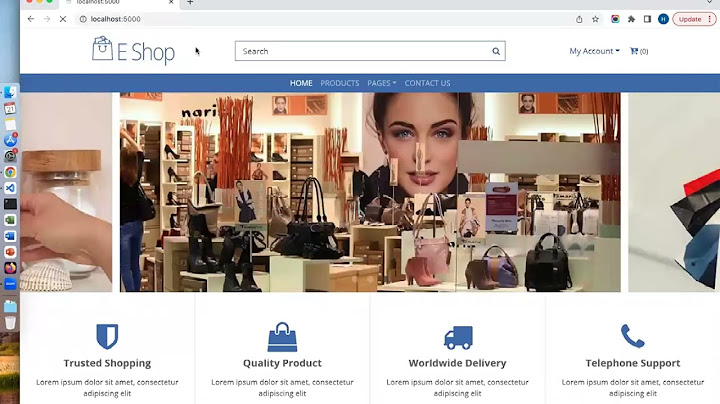720x404 pixels.
Task: Open the colorful camera extension icon
Action: (615, 19)
